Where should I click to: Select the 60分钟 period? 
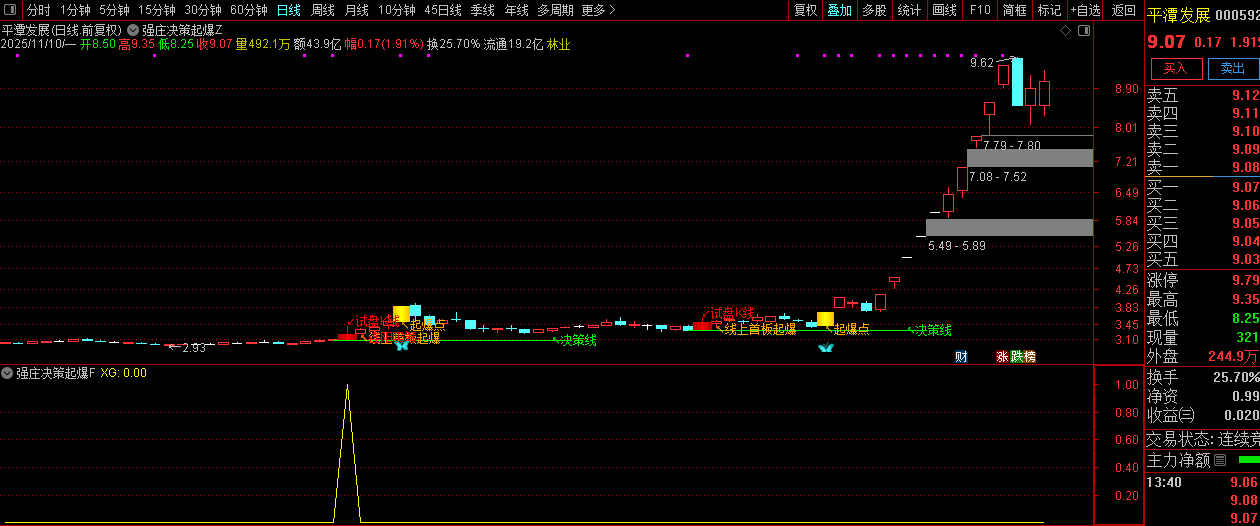pos(249,10)
